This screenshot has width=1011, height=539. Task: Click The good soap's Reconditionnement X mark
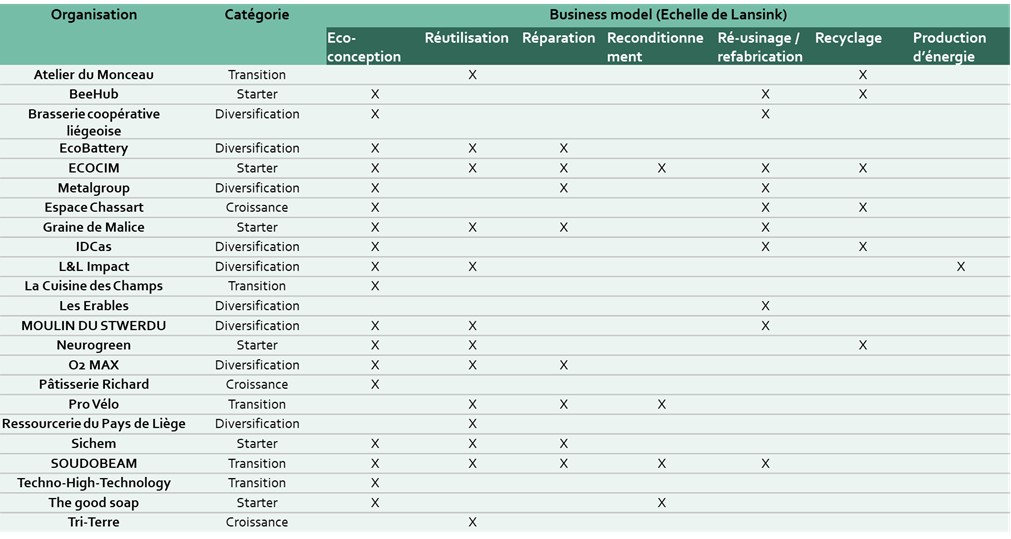tap(662, 503)
